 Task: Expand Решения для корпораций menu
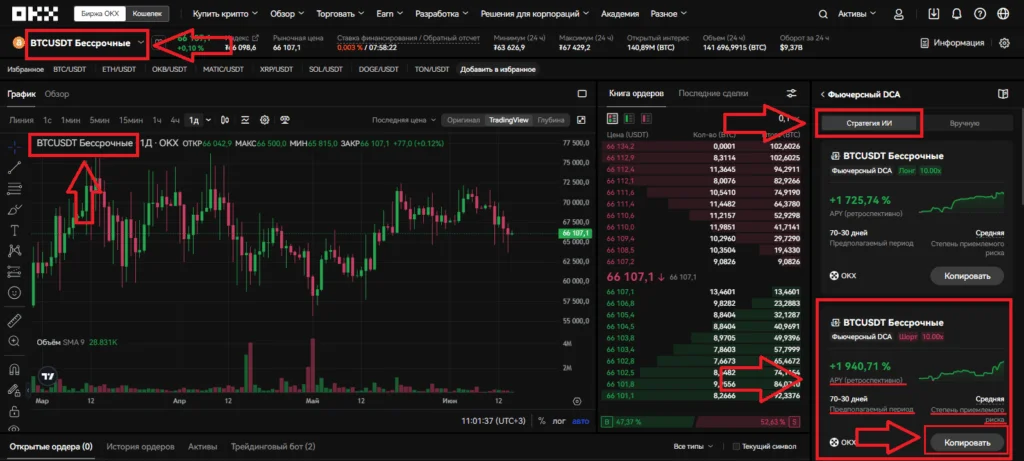[x=535, y=14]
